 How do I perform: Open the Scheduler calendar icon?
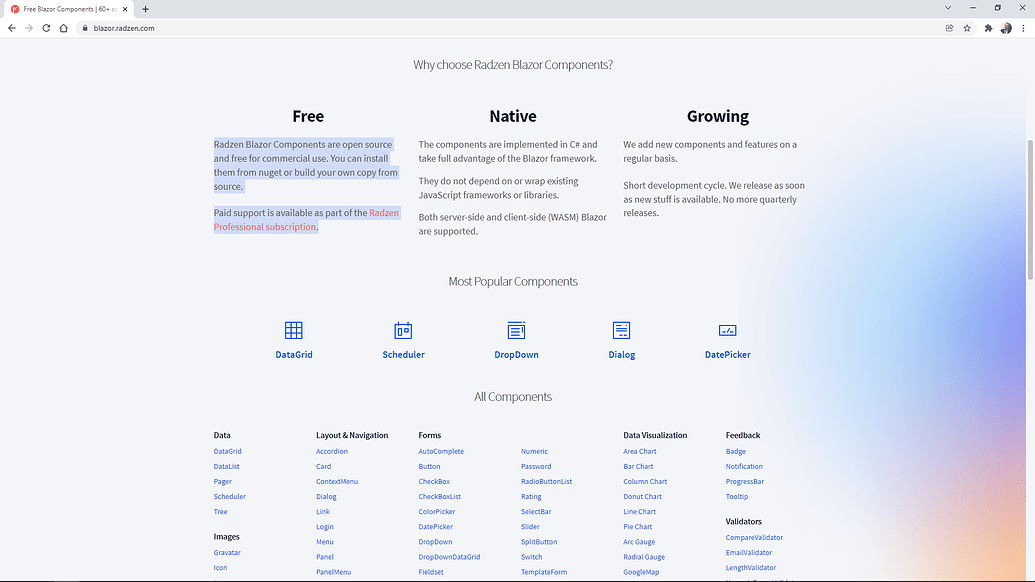click(x=403, y=330)
